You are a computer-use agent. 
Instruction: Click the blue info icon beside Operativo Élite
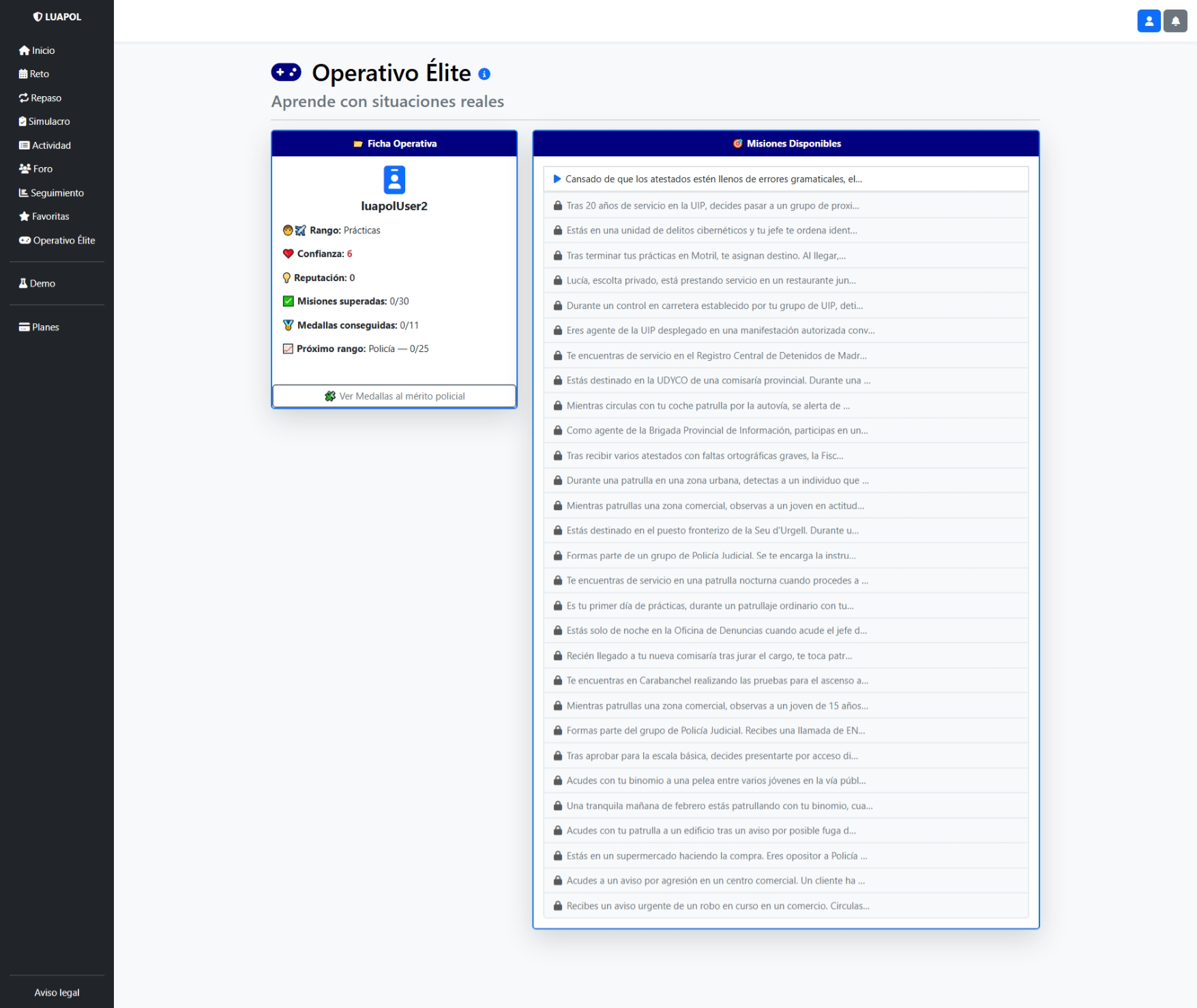pyautogui.click(x=484, y=74)
